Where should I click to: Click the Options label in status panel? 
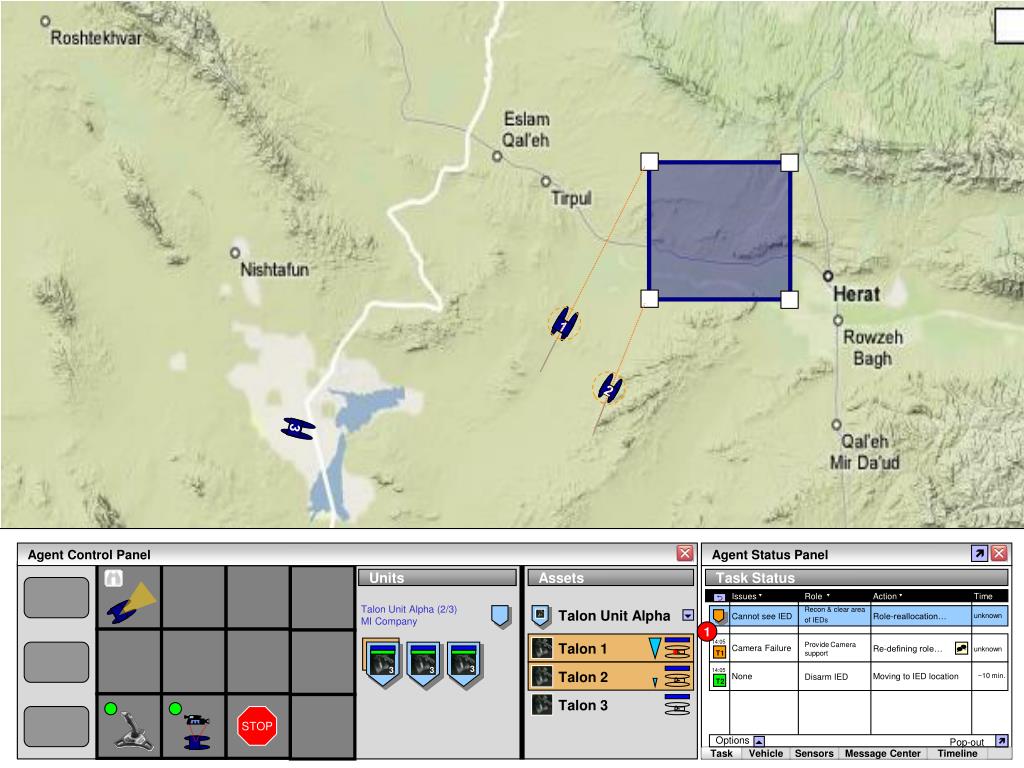[732, 740]
